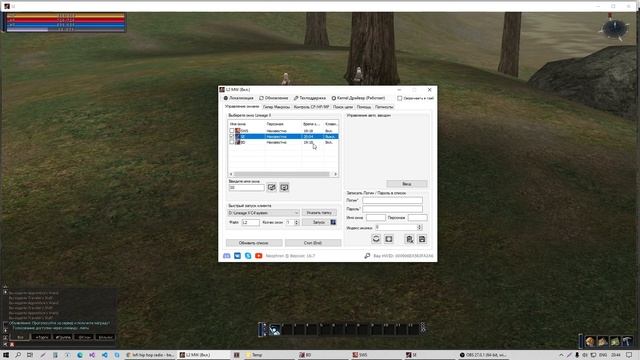Open the OBS window on the taskbar
This screenshot has height=360, width=640.
[483, 355]
